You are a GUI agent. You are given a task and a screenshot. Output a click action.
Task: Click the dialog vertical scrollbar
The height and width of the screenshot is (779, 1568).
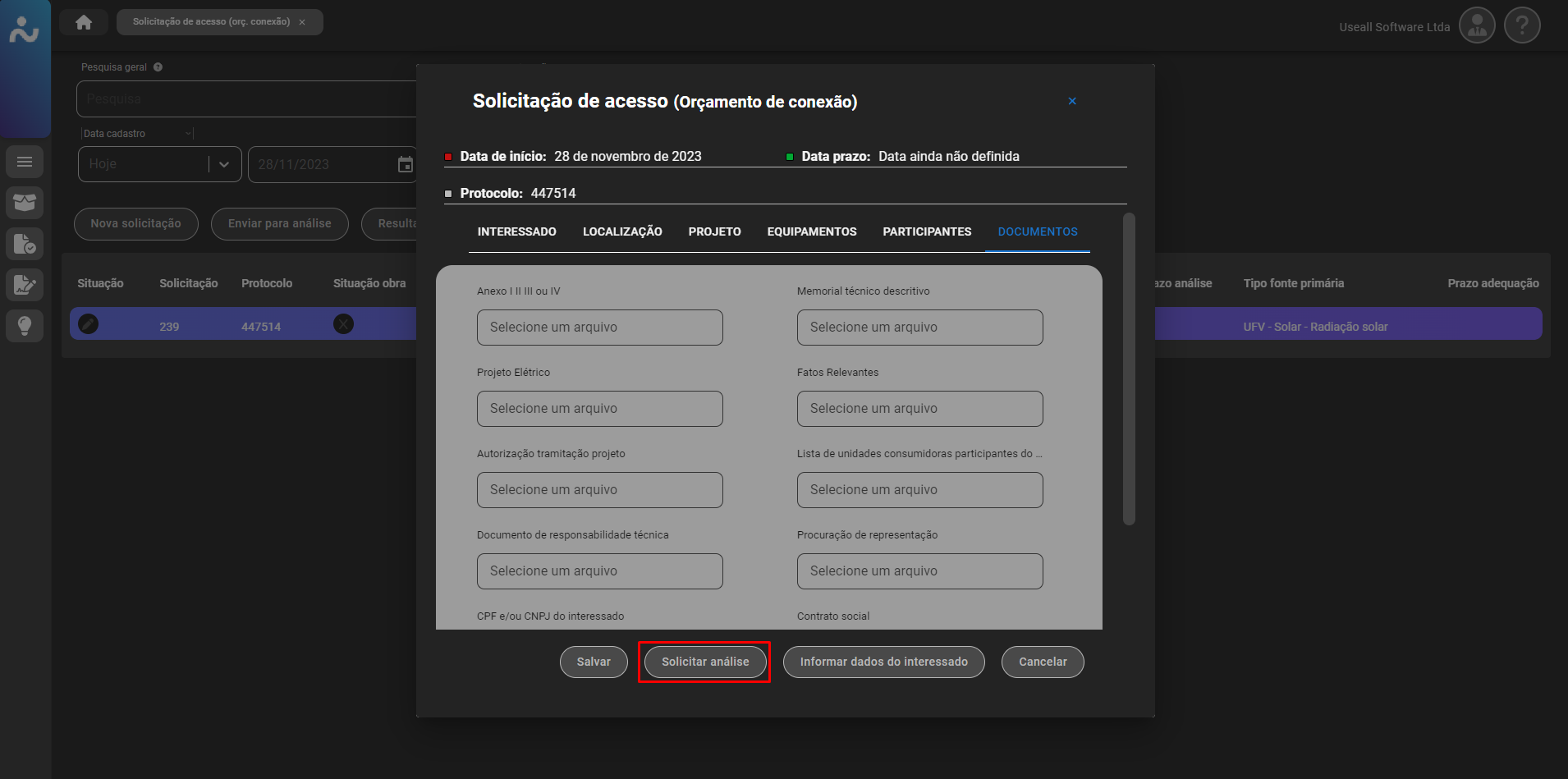click(1129, 369)
